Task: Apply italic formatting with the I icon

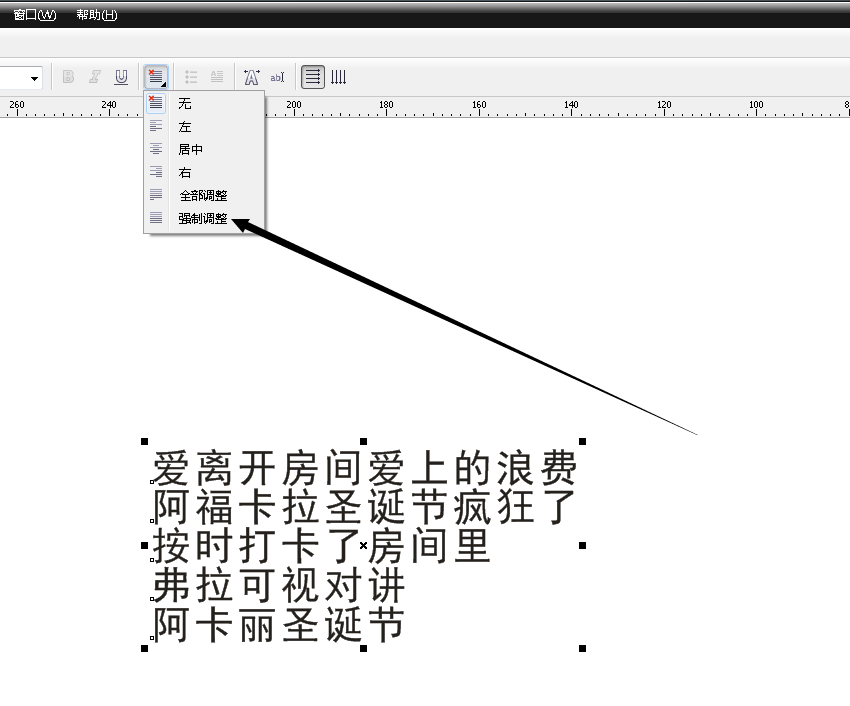Action: point(93,77)
